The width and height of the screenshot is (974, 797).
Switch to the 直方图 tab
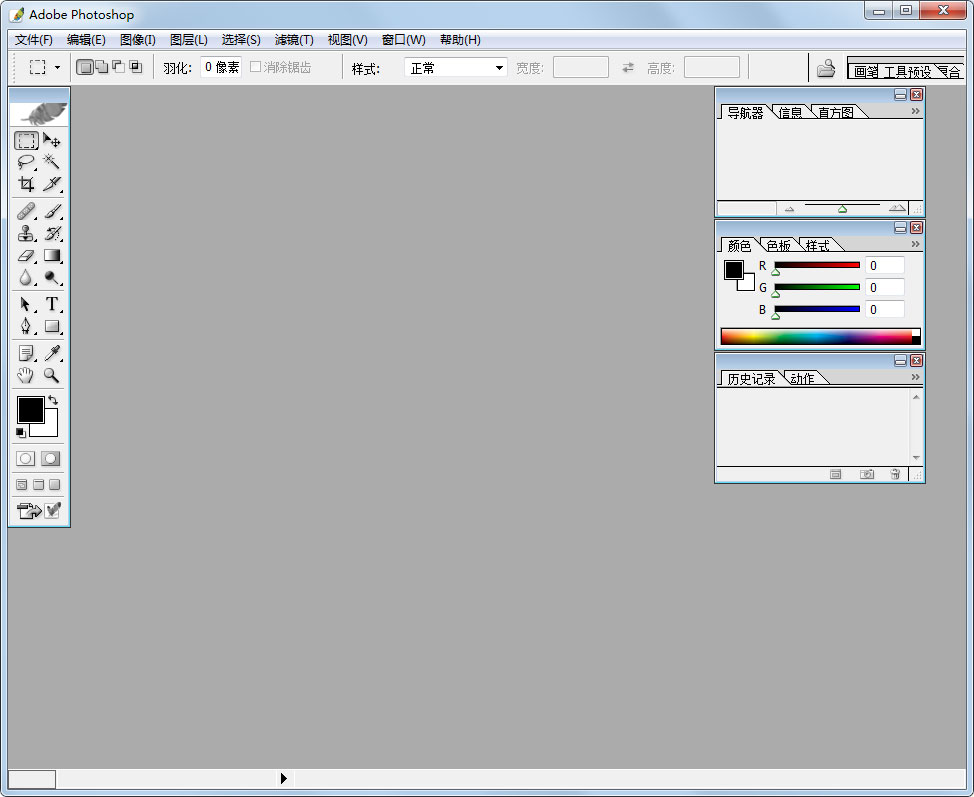(x=835, y=112)
